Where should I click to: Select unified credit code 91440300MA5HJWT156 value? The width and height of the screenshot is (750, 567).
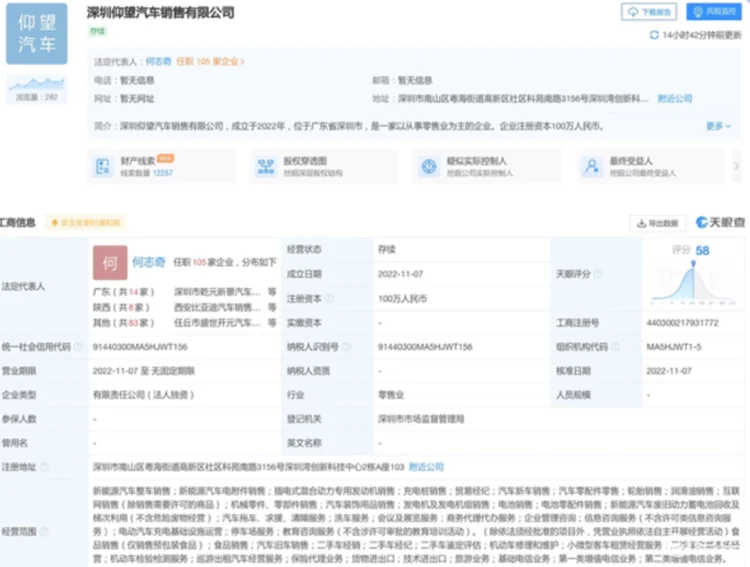(140, 347)
